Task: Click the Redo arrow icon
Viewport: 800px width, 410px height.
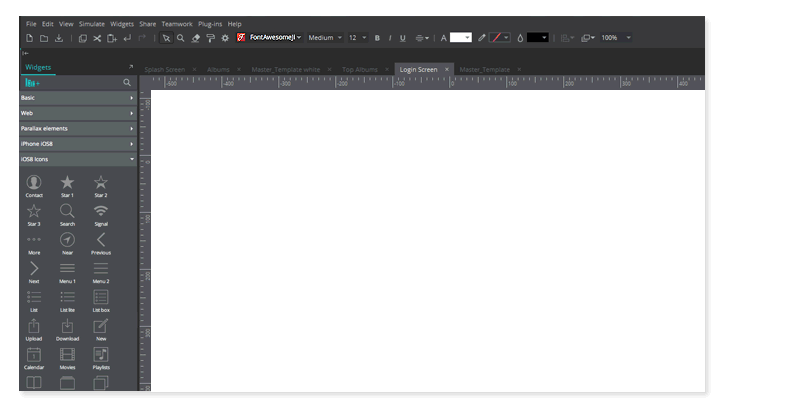Action: (142, 38)
